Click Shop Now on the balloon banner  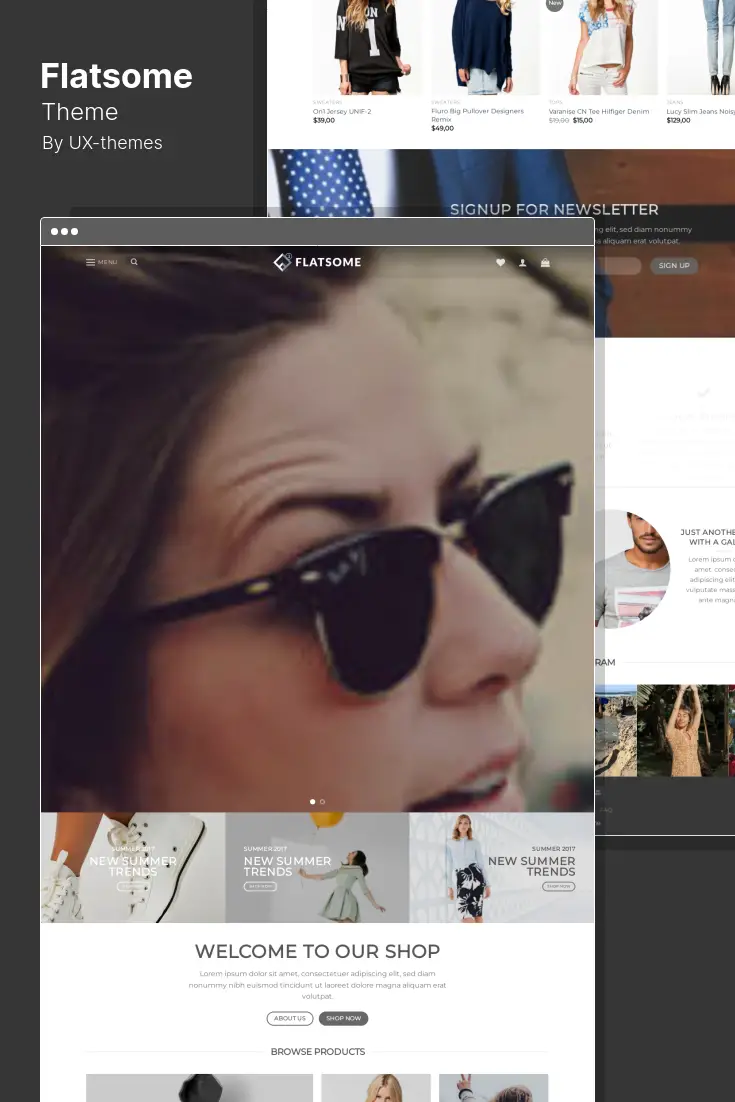pos(259,886)
